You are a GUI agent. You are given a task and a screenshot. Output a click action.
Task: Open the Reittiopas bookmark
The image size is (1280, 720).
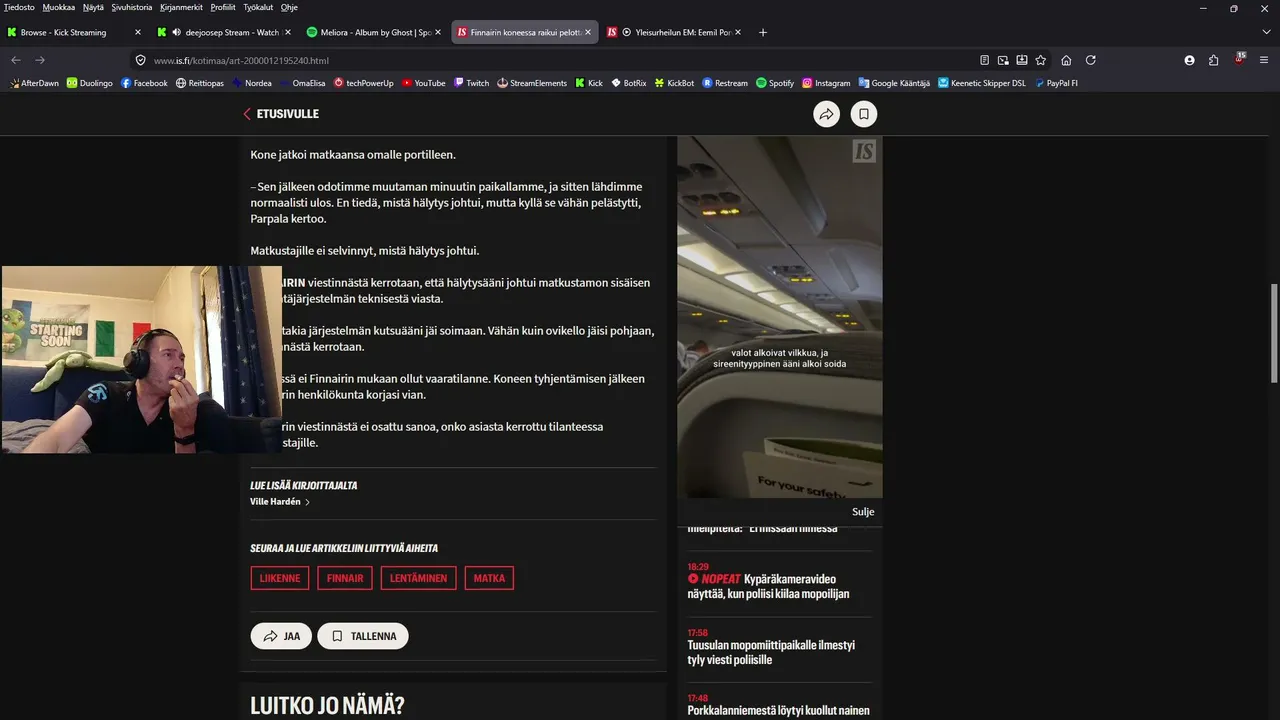click(200, 83)
